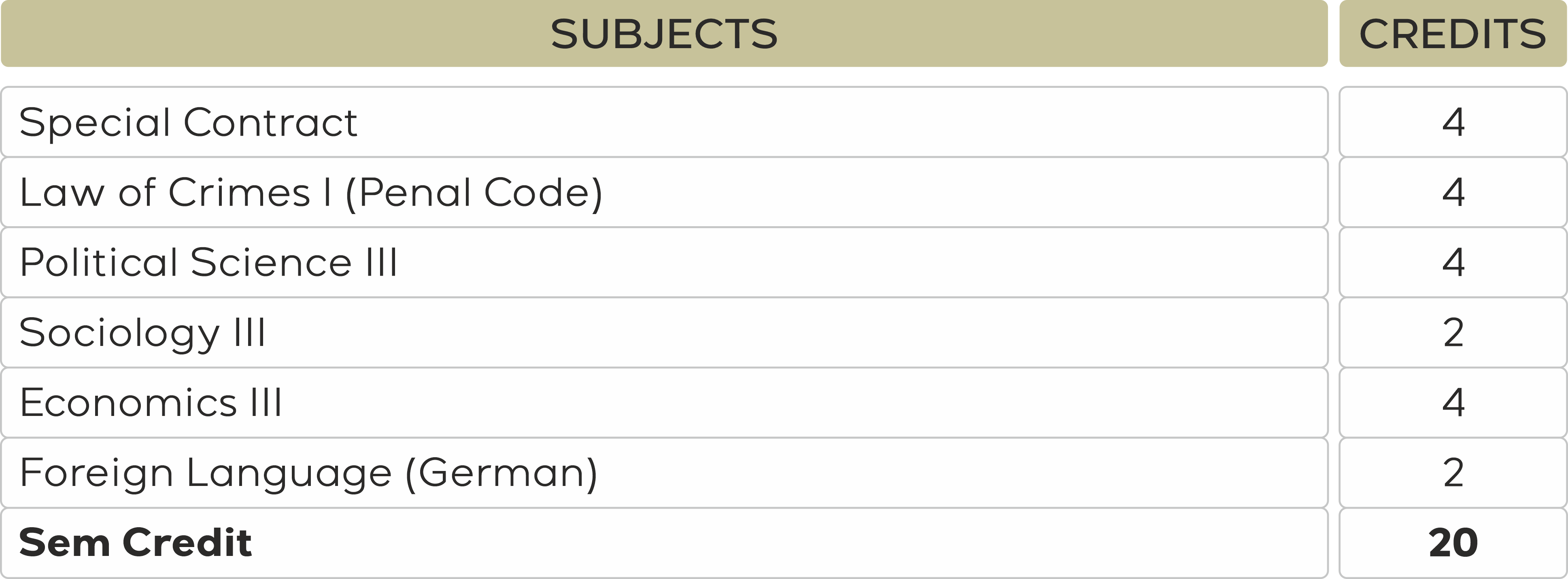Screen dimensions: 1568x579
Task: Click the SUBJECTS column header
Action: [x=663, y=34]
